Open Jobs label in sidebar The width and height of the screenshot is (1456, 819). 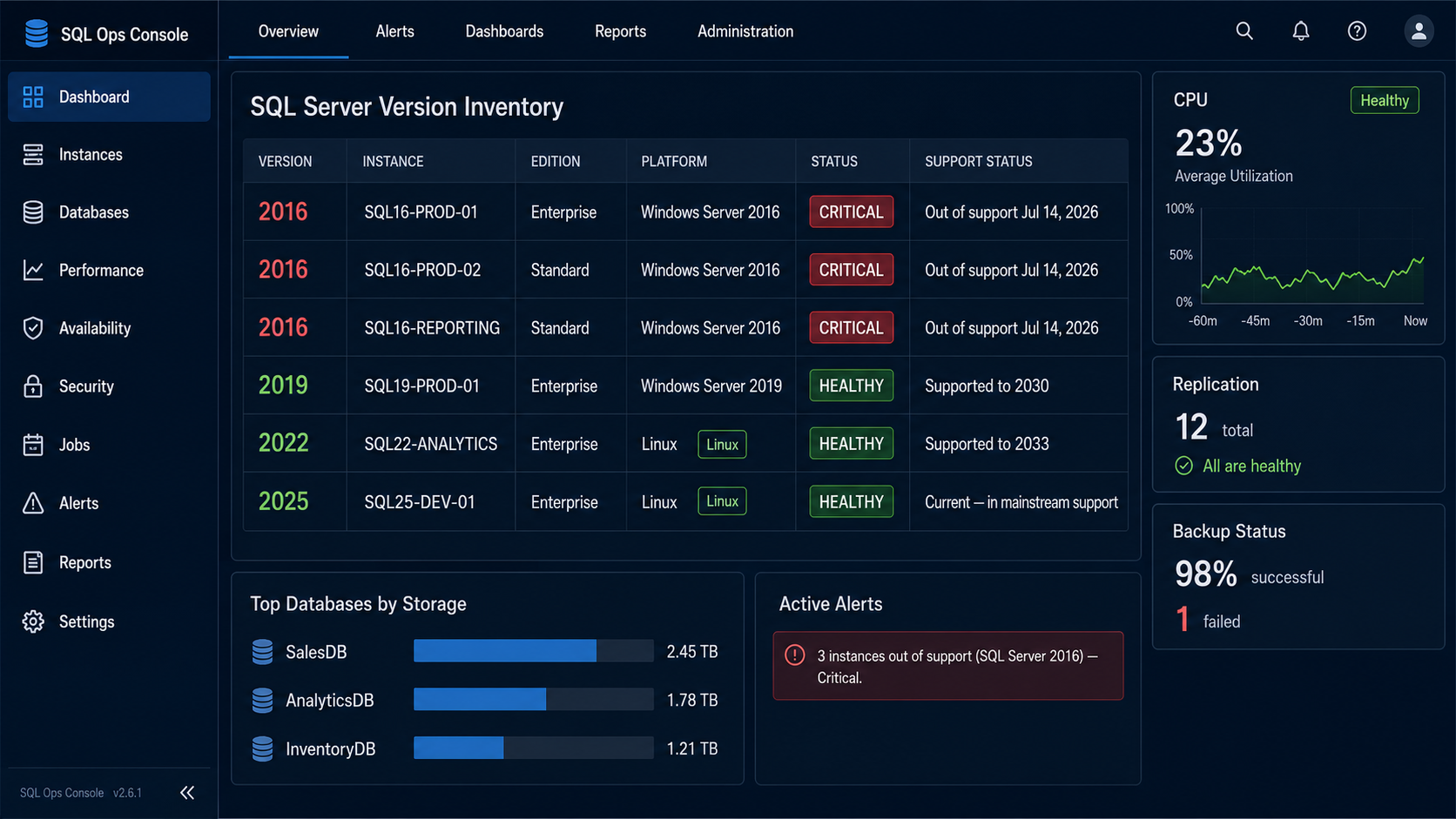(74, 445)
